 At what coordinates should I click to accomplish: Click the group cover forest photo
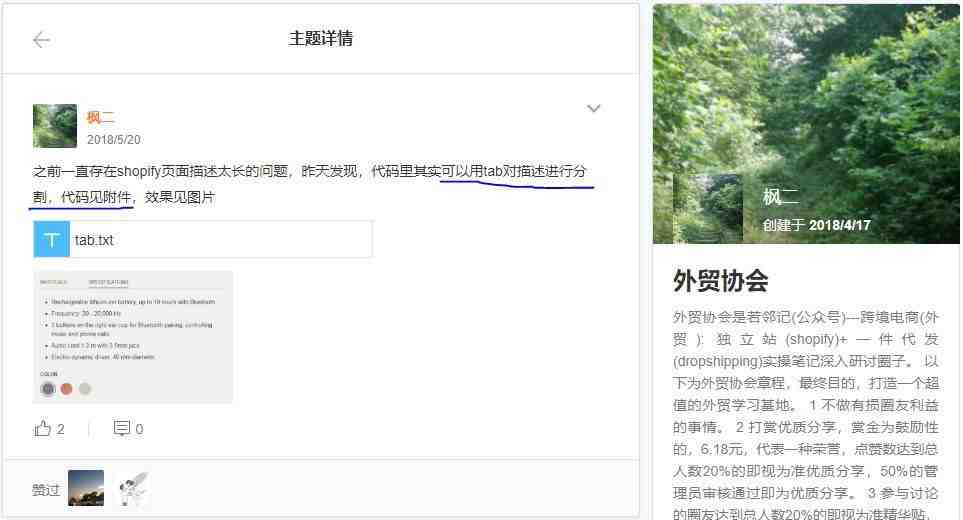[x=806, y=123]
